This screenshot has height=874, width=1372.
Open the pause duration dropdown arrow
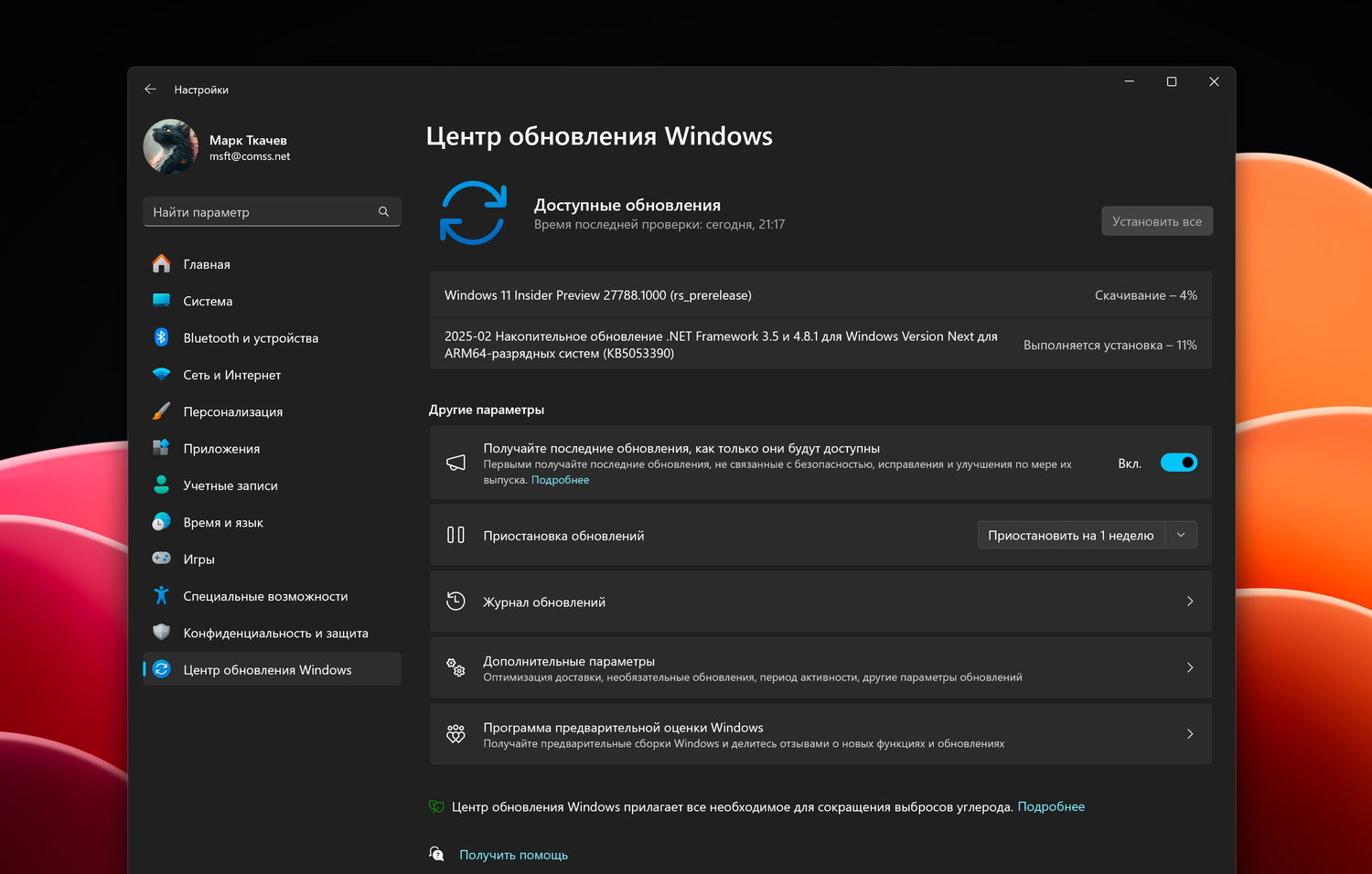[x=1181, y=535]
